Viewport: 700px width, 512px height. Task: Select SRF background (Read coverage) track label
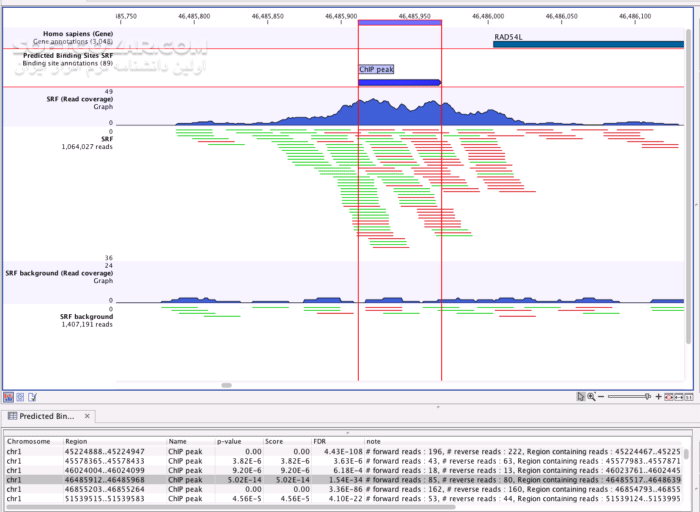(x=59, y=273)
